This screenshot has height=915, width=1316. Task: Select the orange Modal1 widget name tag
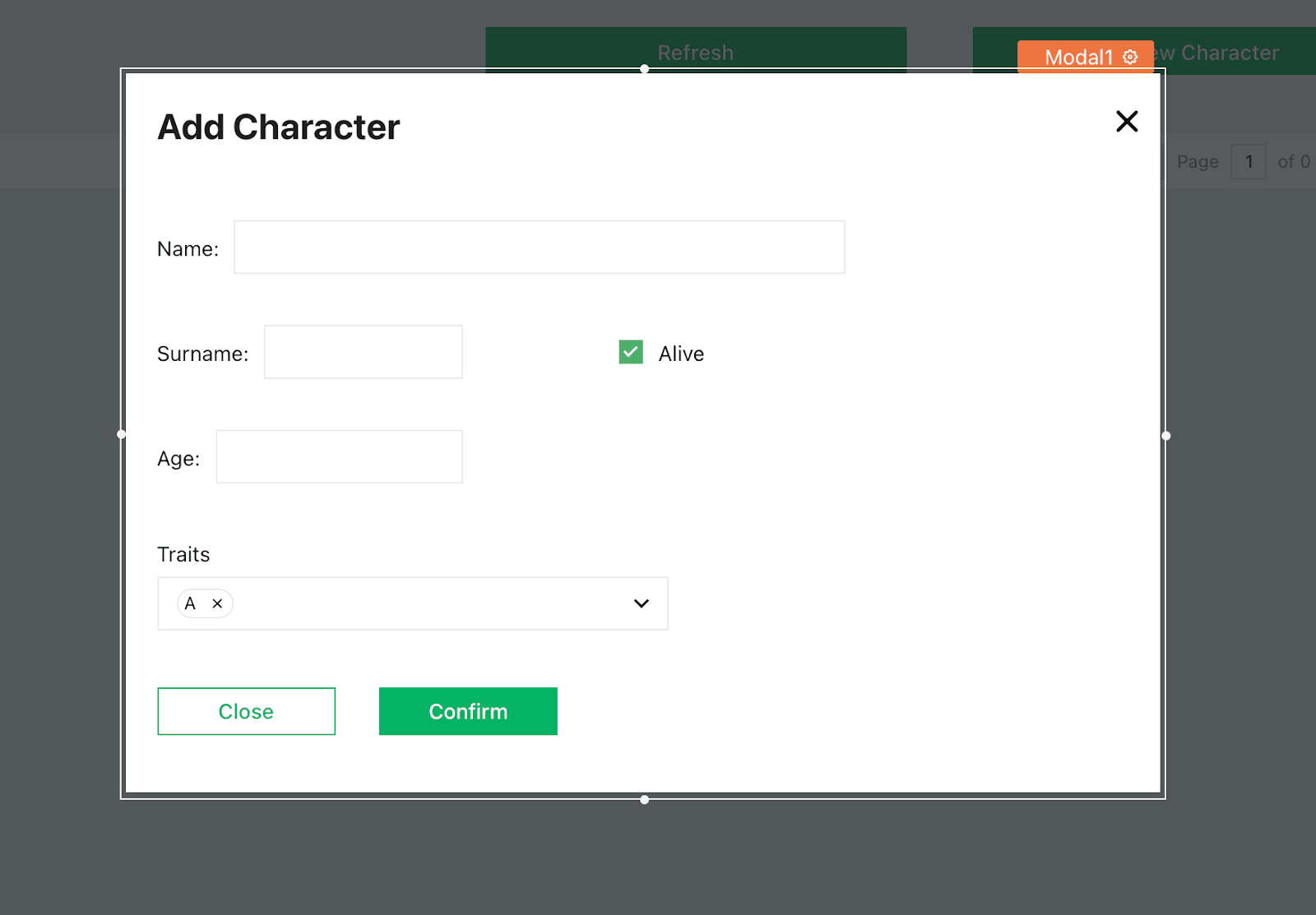[x=1077, y=57]
